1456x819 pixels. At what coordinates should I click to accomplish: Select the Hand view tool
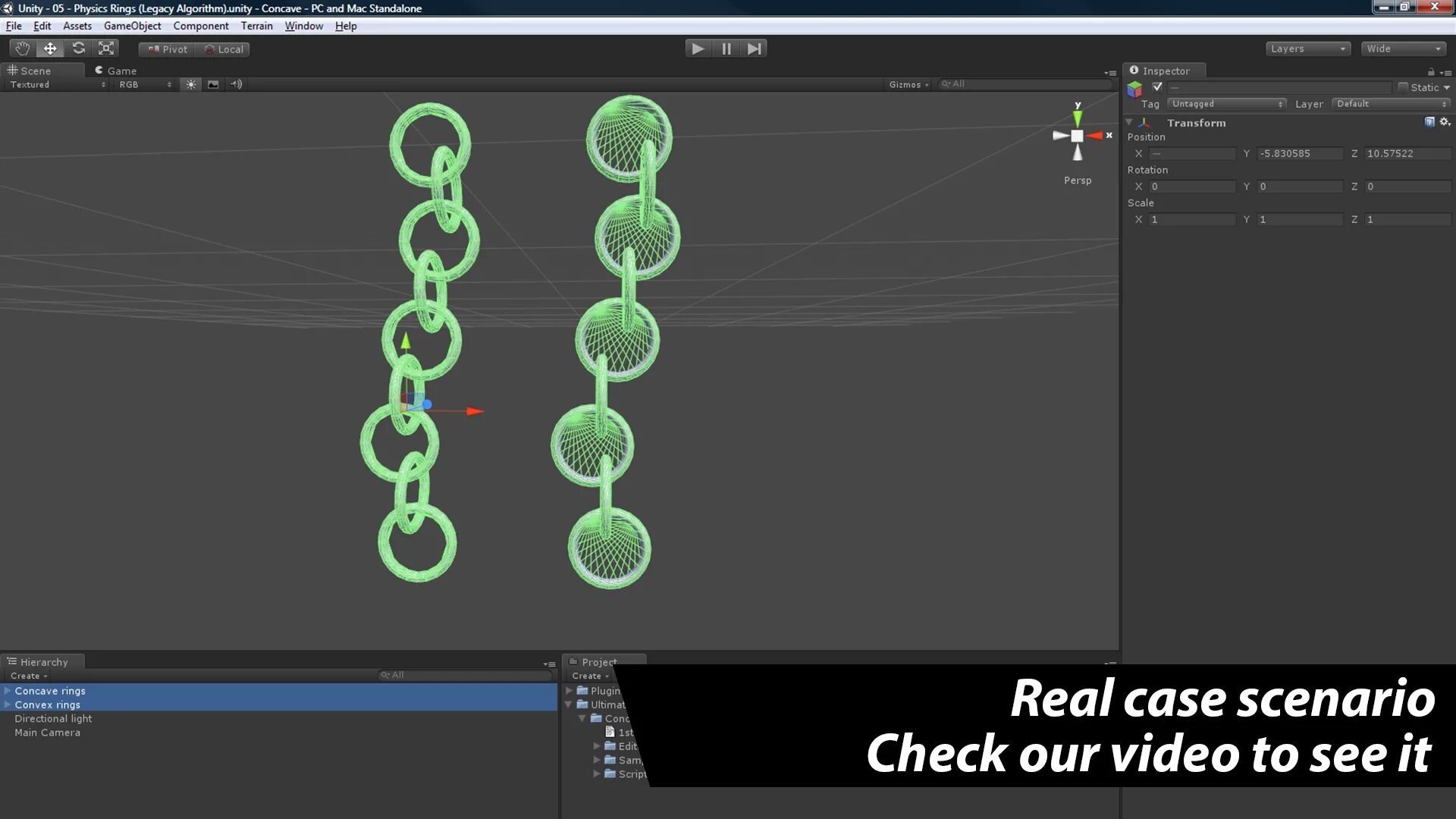(x=23, y=49)
